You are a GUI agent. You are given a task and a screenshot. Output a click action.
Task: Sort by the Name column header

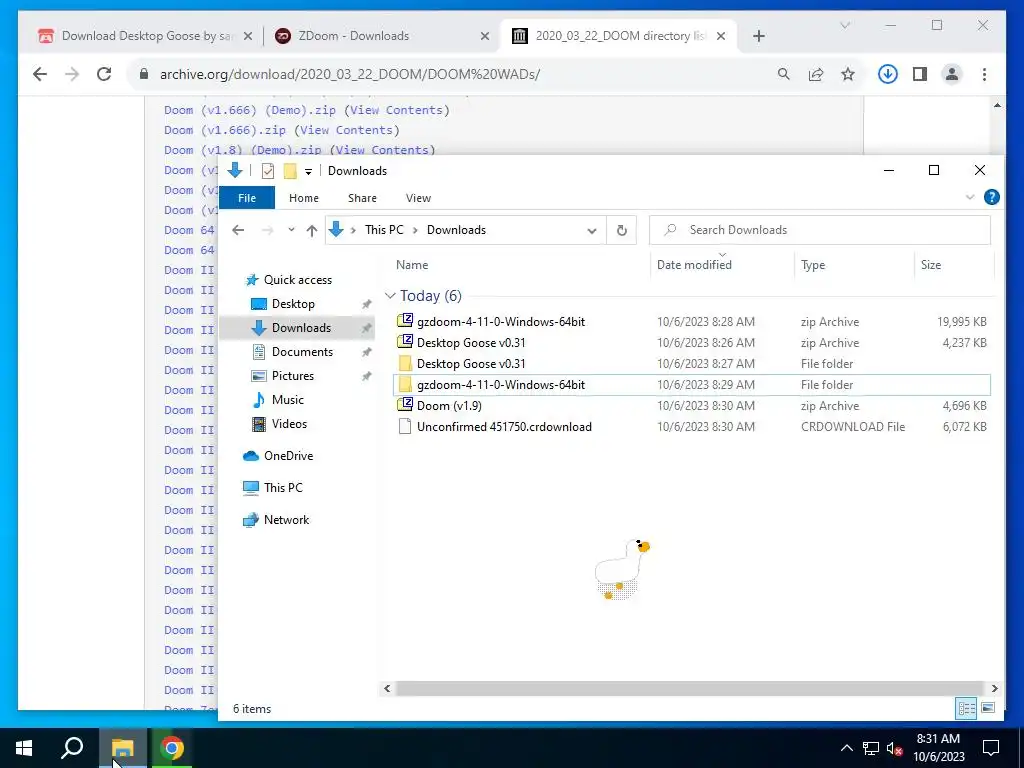[412, 264]
